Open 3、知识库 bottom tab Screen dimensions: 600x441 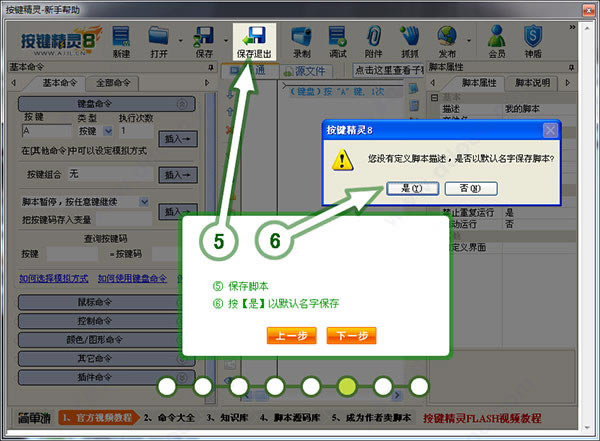click(x=228, y=418)
